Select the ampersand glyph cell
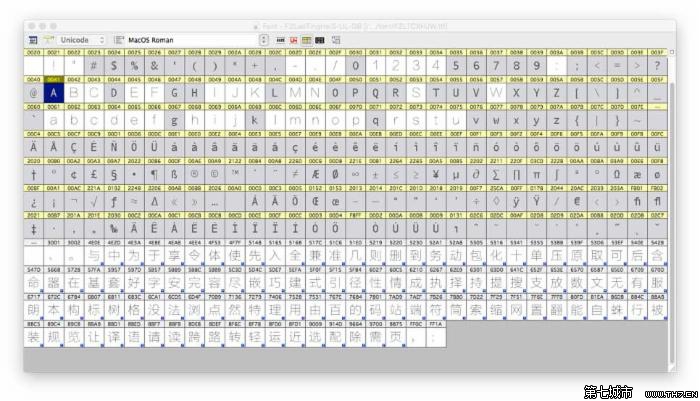The image size is (700, 401). (x=156, y=66)
